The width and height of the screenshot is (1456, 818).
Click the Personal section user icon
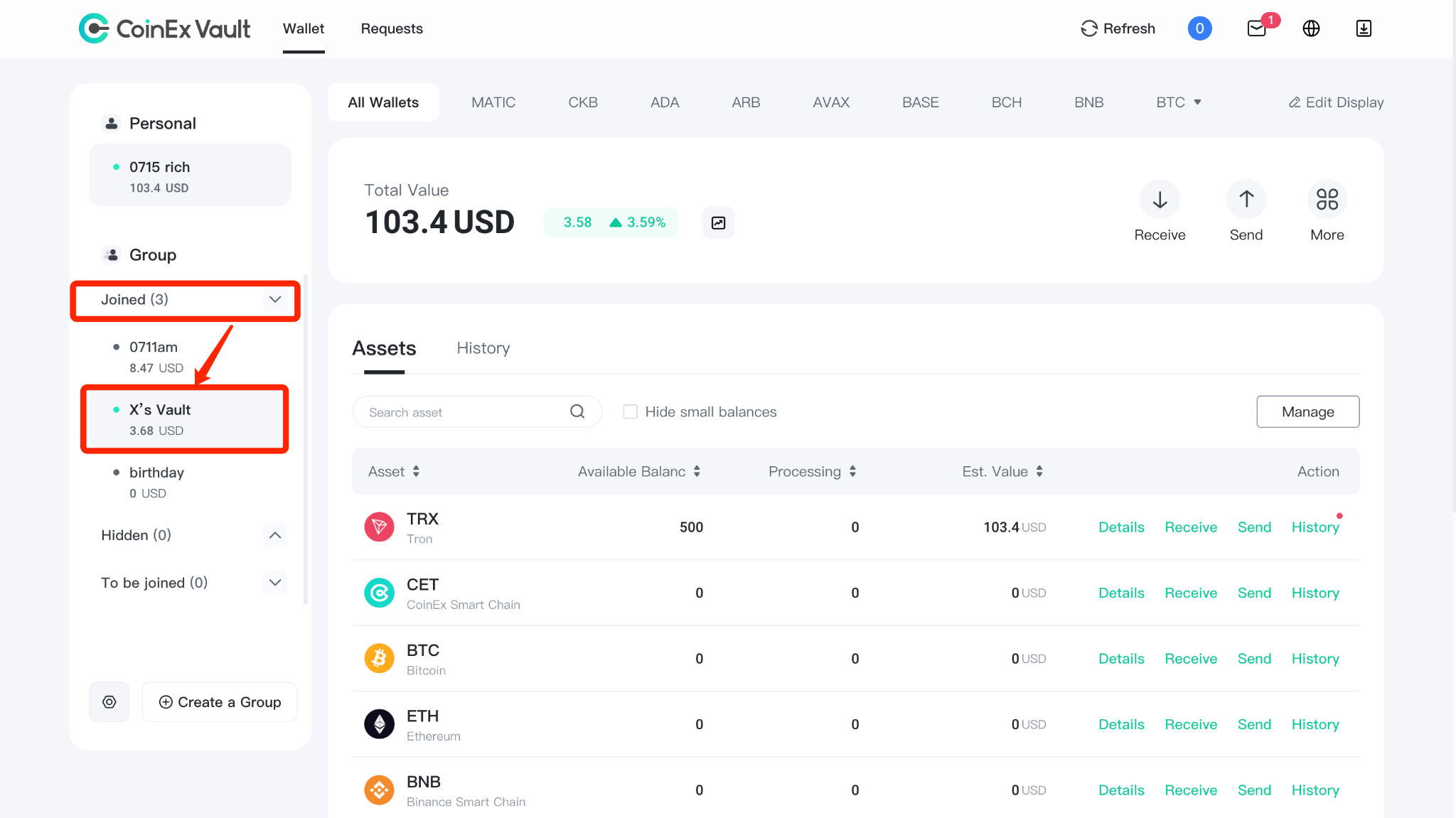coord(112,123)
